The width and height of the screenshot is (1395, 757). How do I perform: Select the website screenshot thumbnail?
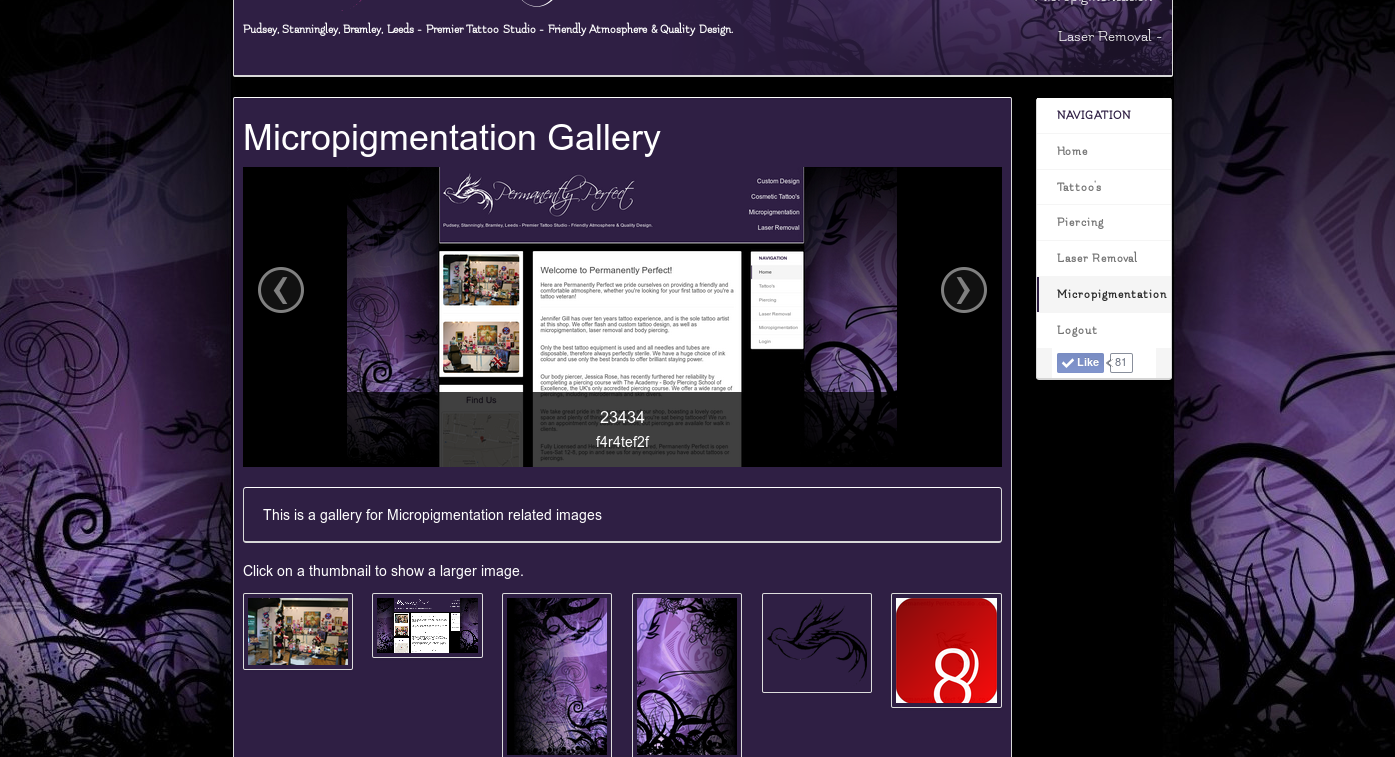(427, 625)
